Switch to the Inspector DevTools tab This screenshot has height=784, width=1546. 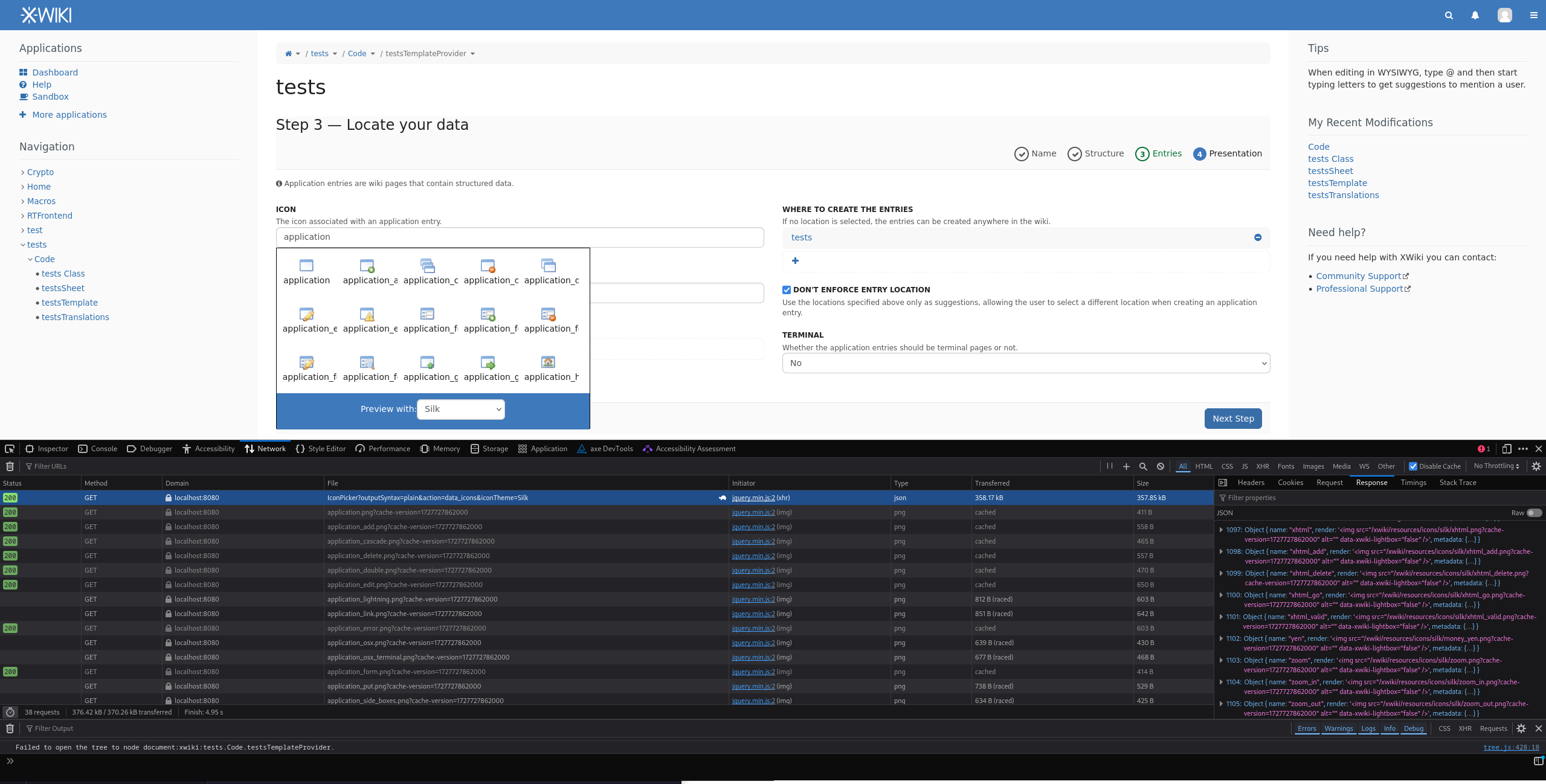[47, 449]
